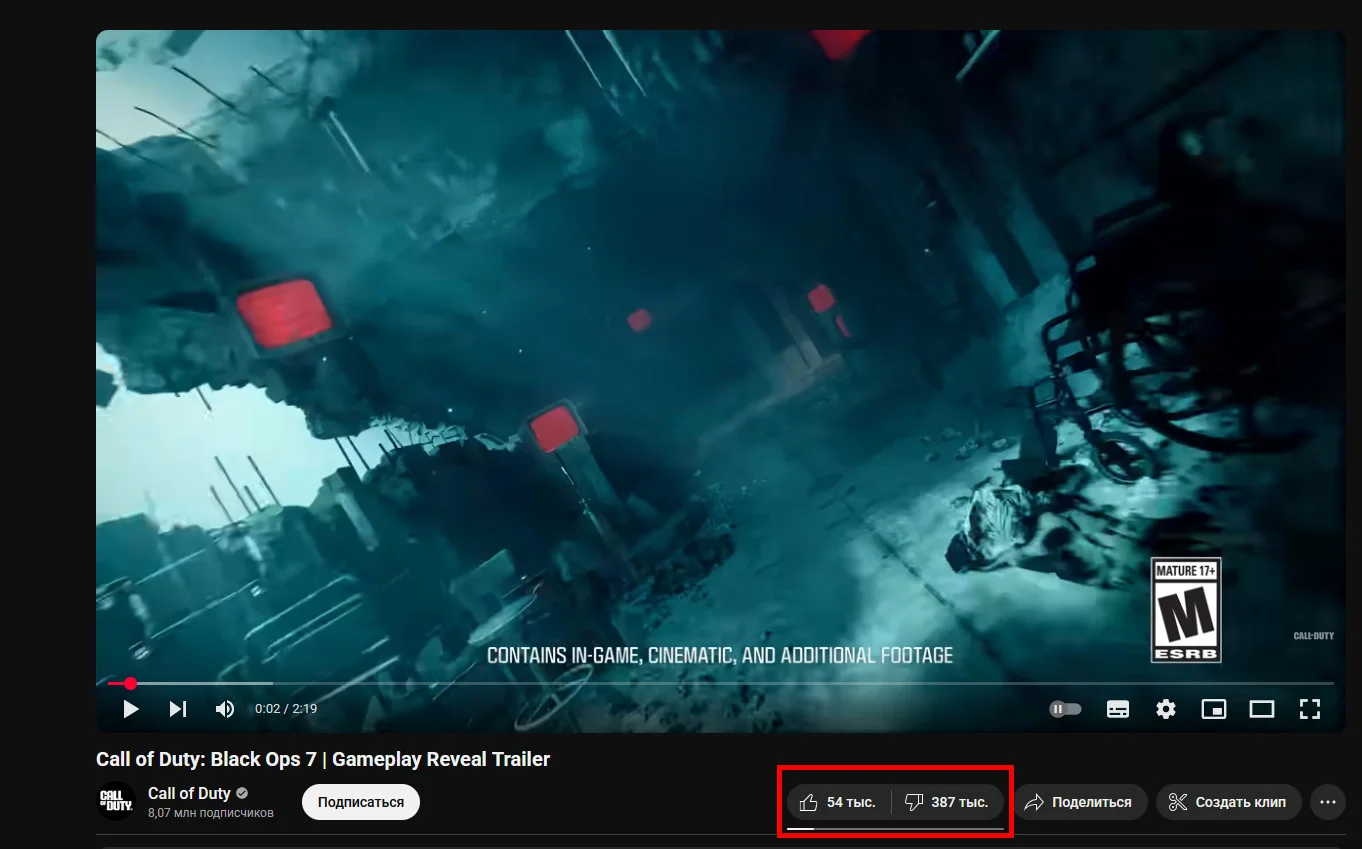1362x849 pixels.
Task: Click the Play button in the player
Action: (x=131, y=709)
